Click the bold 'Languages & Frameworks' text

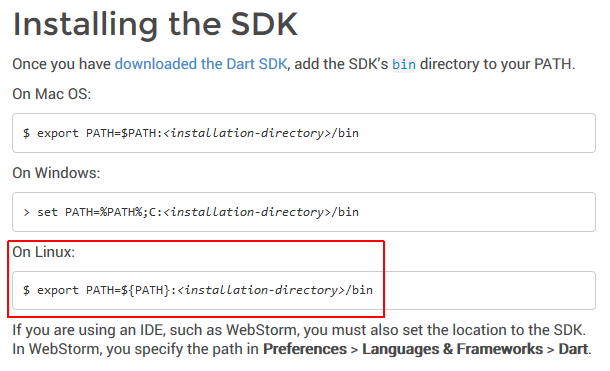[x=452, y=349]
